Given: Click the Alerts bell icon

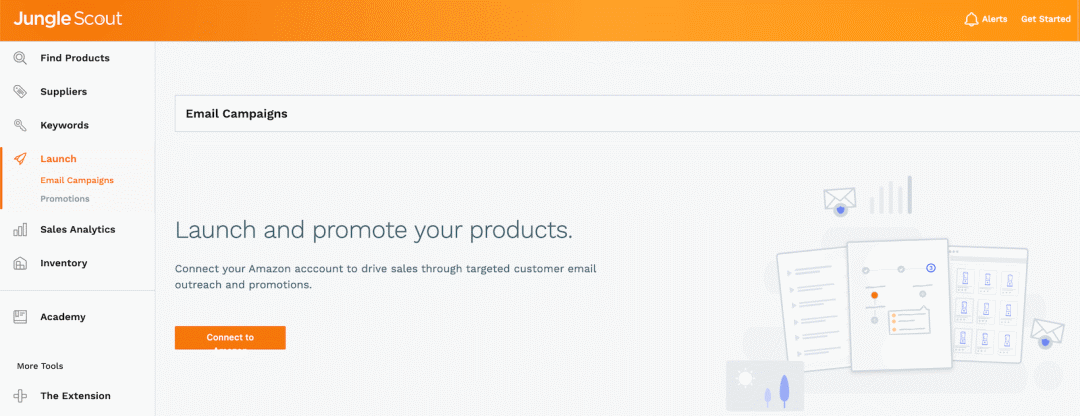Looking at the screenshot, I should [x=970, y=19].
